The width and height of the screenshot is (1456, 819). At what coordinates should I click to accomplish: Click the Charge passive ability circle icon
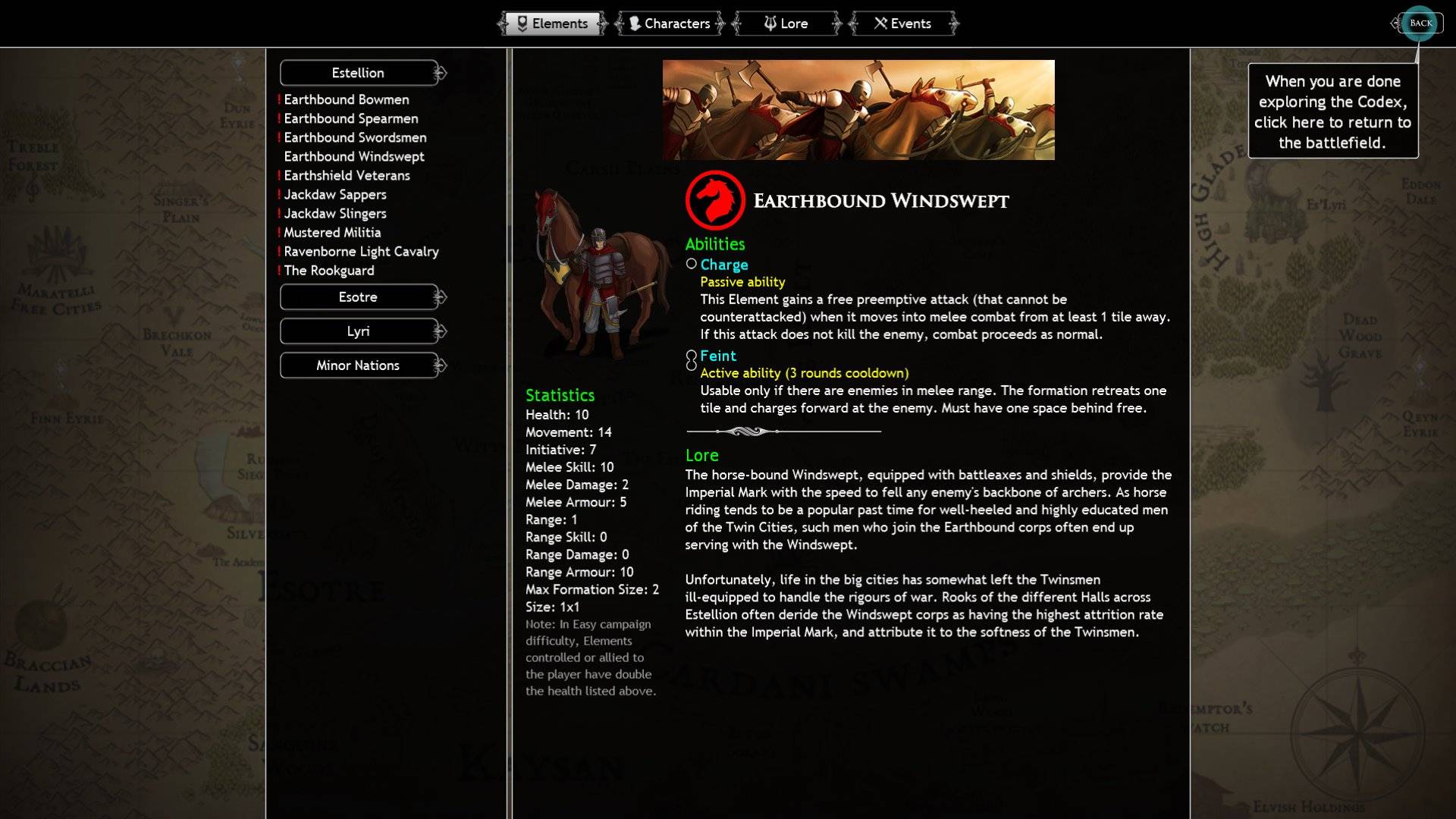pos(691,264)
